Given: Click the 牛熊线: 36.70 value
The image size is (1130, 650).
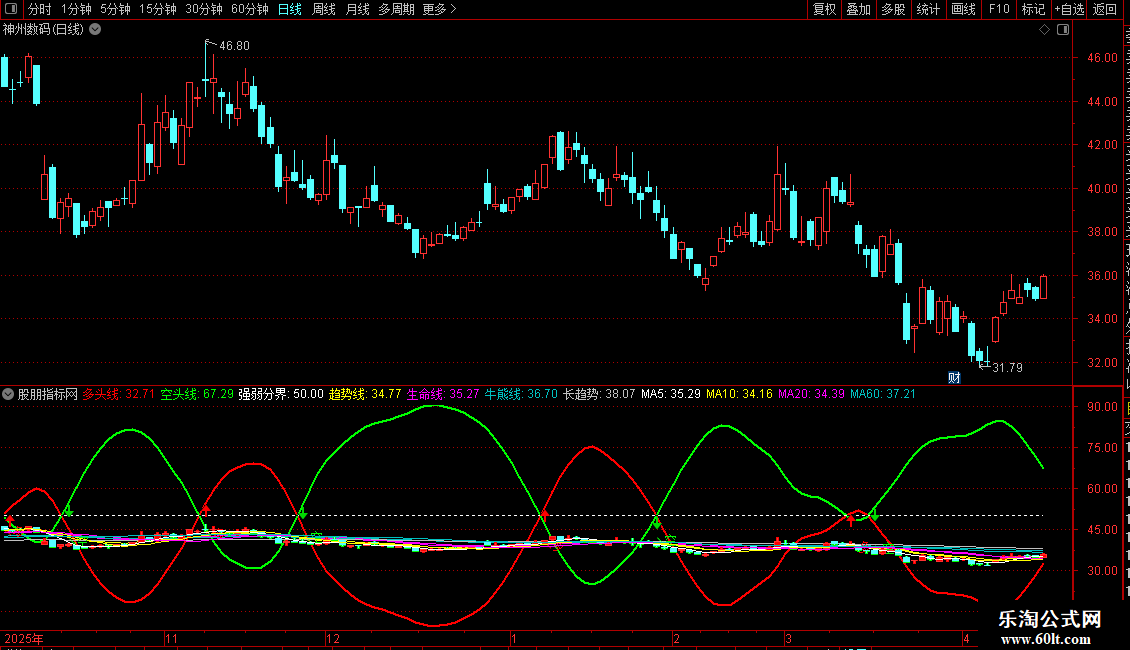Looking at the screenshot, I should coord(521,394).
